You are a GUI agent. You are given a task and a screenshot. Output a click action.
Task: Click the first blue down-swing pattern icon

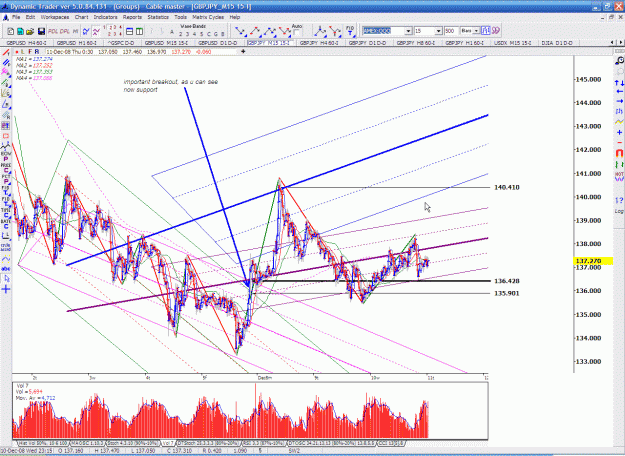[240, 31]
